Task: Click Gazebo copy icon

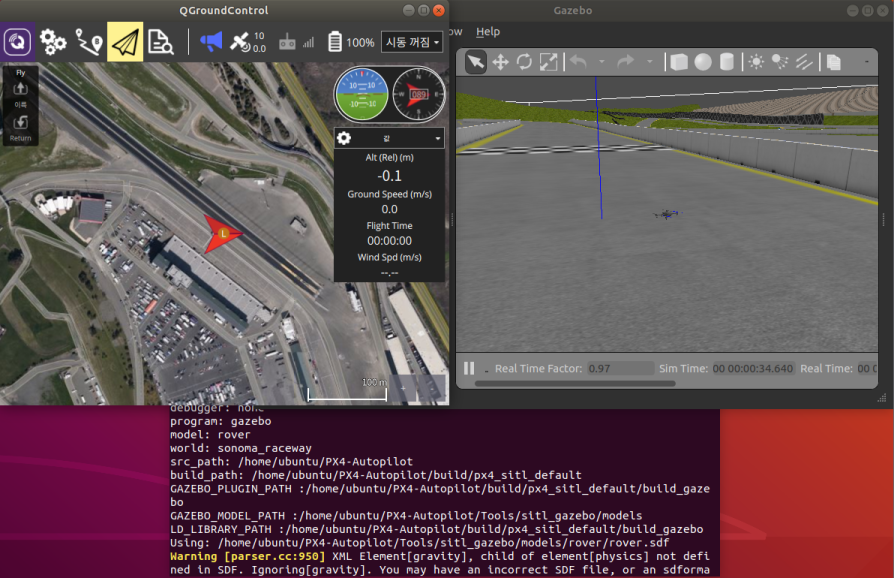Action: coord(834,62)
